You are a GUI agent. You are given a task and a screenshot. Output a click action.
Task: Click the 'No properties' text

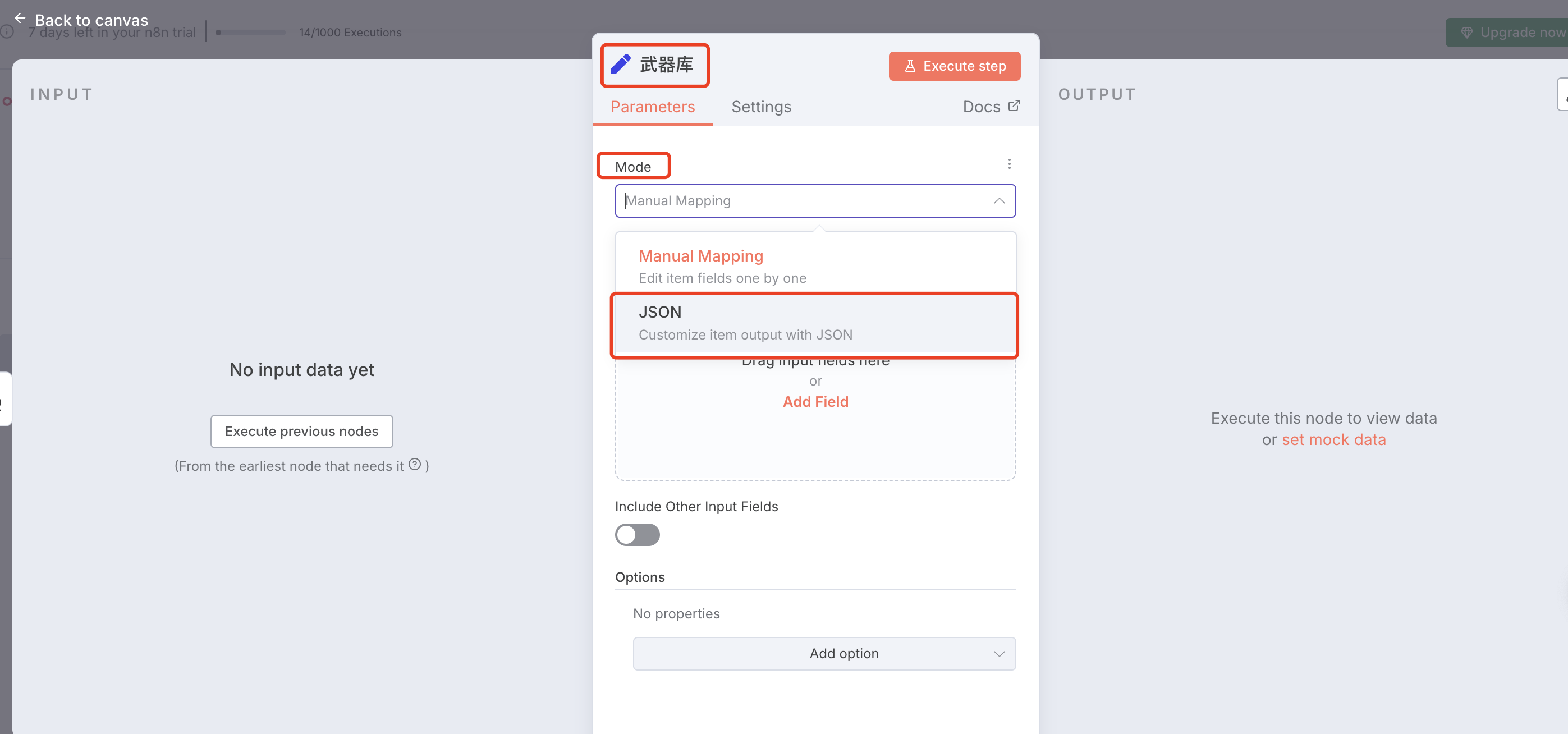[676, 613]
